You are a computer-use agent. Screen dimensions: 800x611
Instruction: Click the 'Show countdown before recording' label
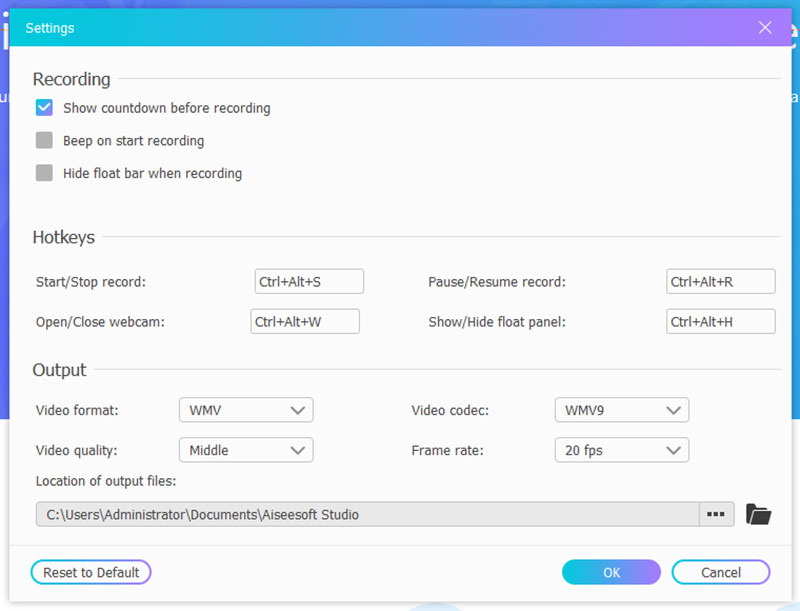167,108
